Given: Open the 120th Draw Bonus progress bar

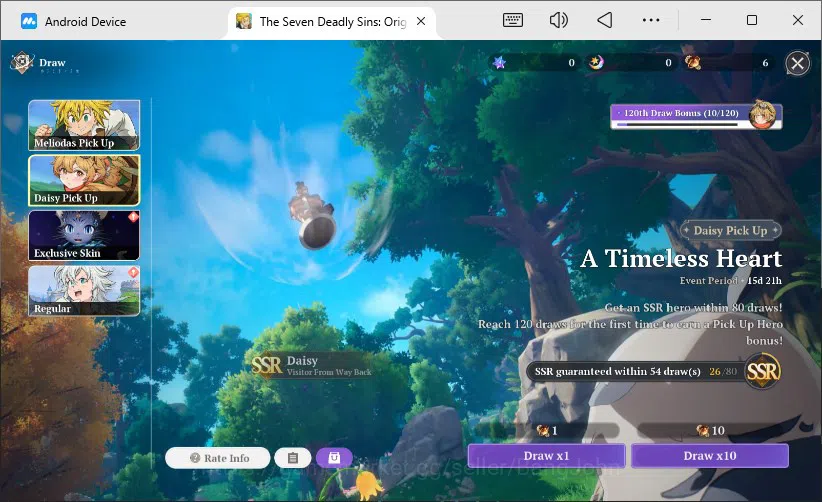Looking at the screenshot, I should (696, 116).
